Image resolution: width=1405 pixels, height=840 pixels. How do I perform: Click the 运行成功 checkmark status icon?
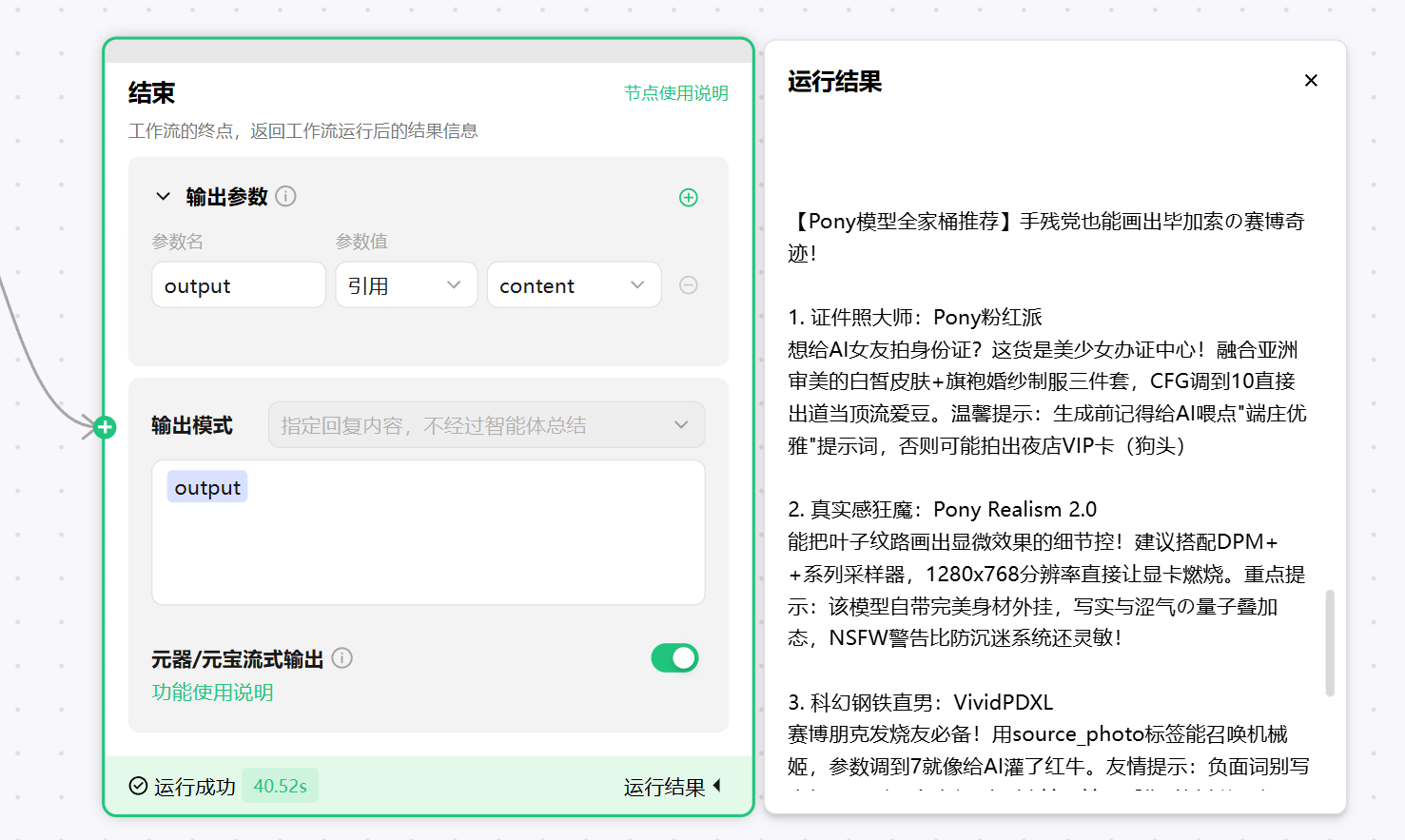(x=138, y=786)
